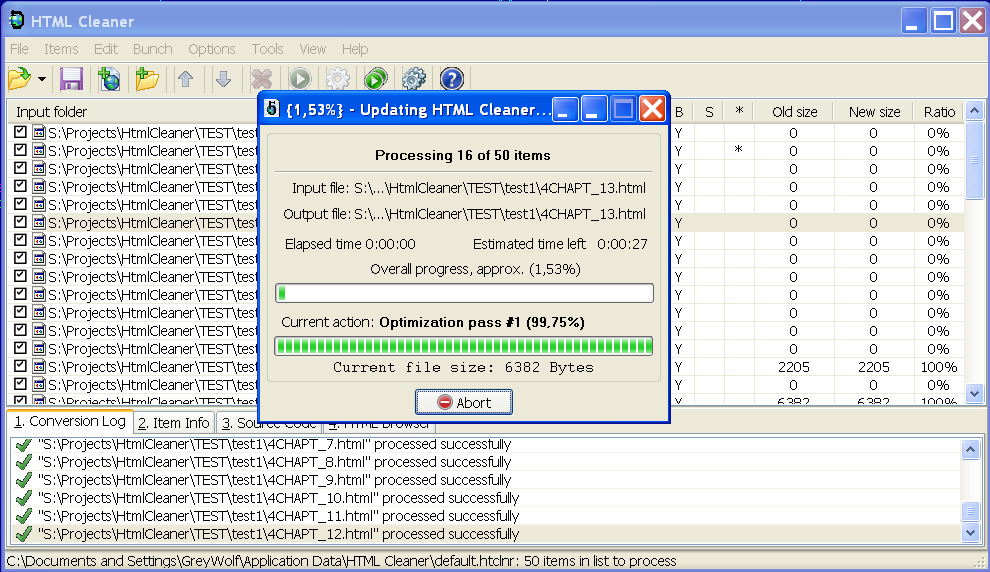The height and width of the screenshot is (572, 990).
Task: Open the Bunch menu
Action: point(152,49)
